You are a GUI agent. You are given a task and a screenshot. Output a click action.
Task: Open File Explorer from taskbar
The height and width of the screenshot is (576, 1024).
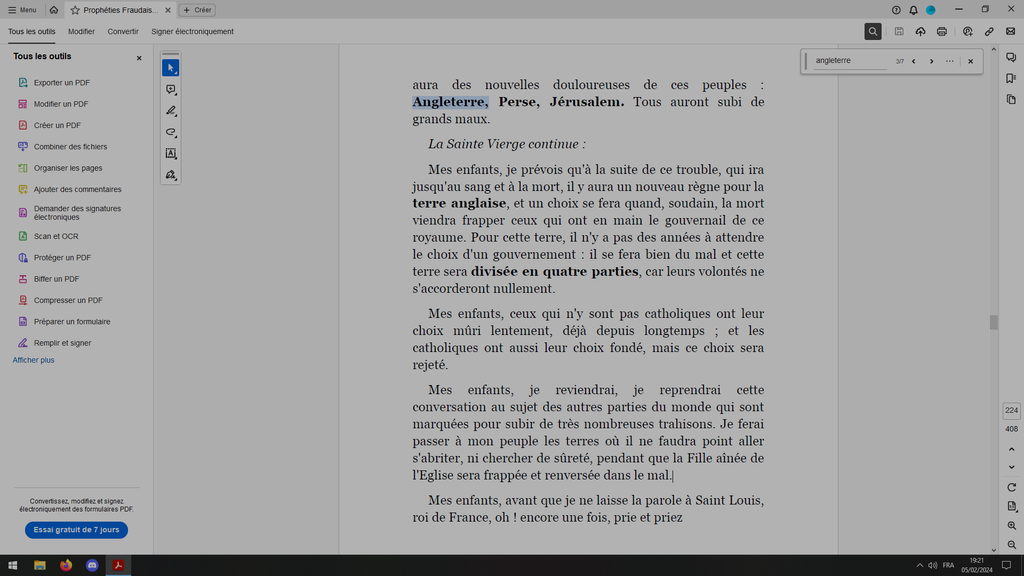(x=40, y=566)
